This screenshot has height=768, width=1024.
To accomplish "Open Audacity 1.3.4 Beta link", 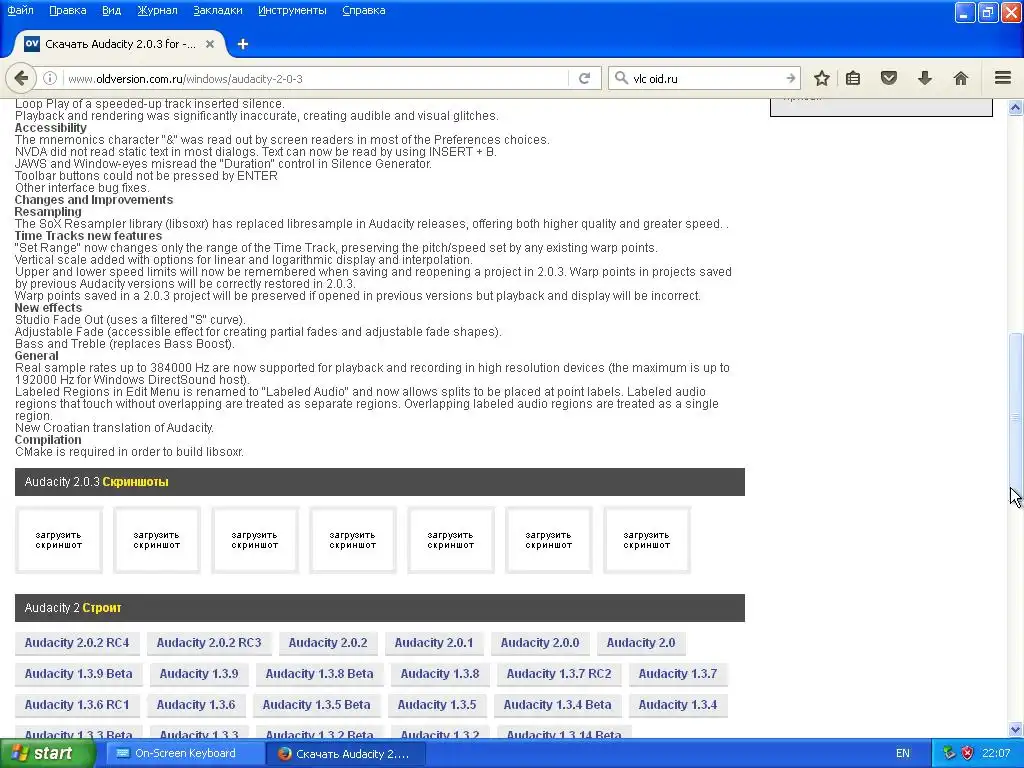I will pos(558,705).
